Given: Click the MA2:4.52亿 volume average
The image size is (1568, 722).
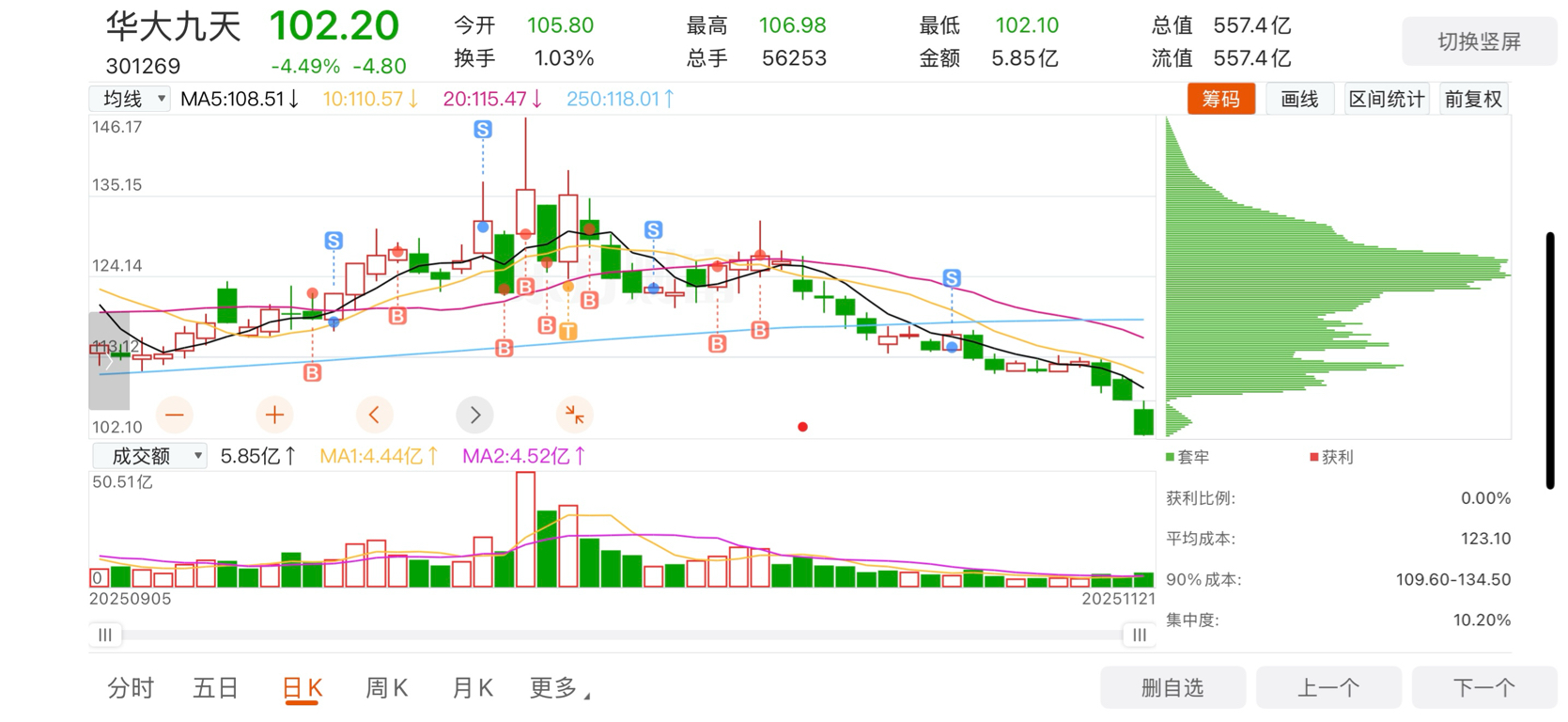Looking at the screenshot, I should (524, 456).
